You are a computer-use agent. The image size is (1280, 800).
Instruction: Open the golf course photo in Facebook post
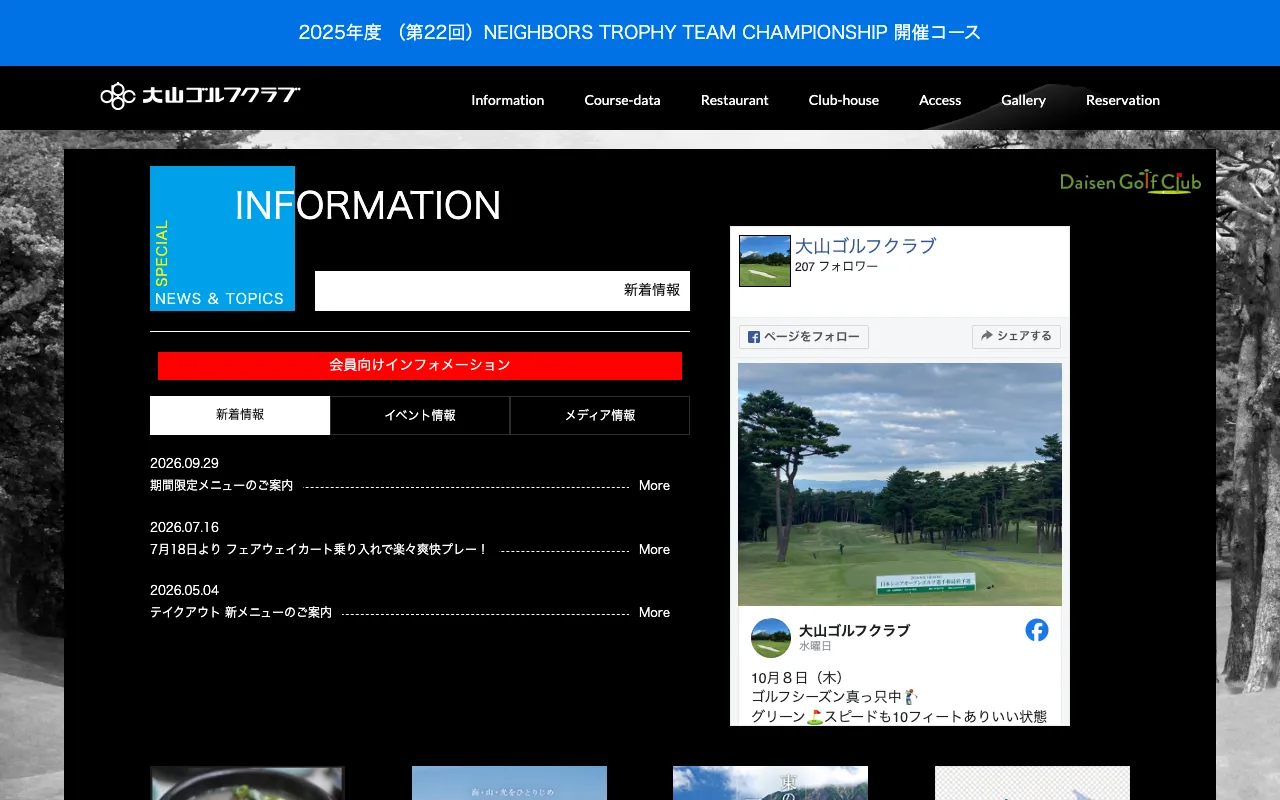900,484
